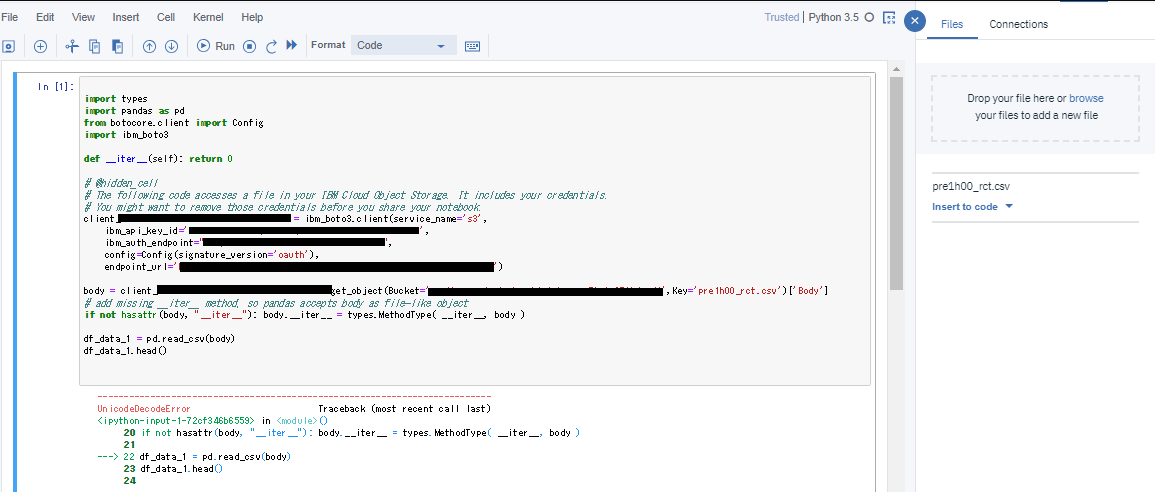The width and height of the screenshot is (1155, 492).
Task: Click the scrollbar up arrow
Action: tap(896, 69)
